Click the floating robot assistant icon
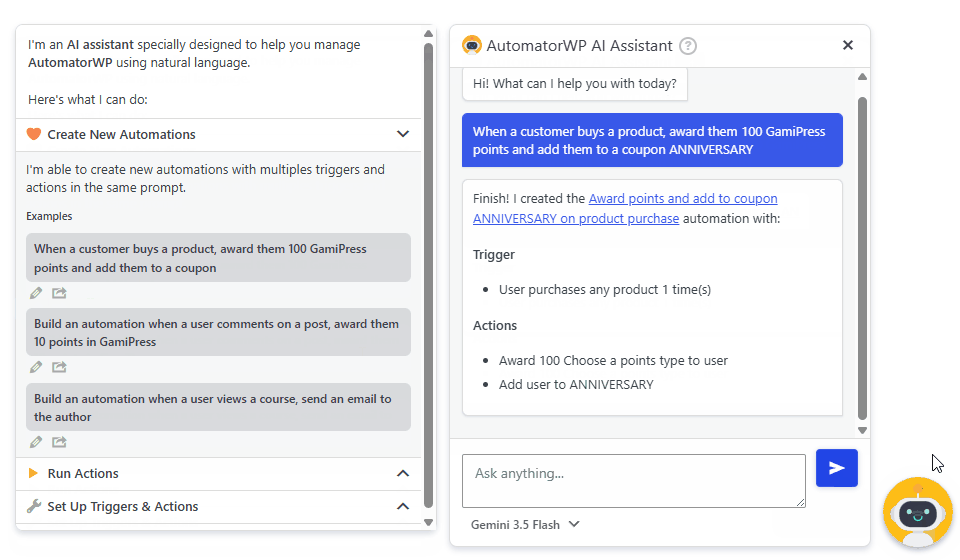This screenshot has width=960, height=560. (x=917, y=512)
